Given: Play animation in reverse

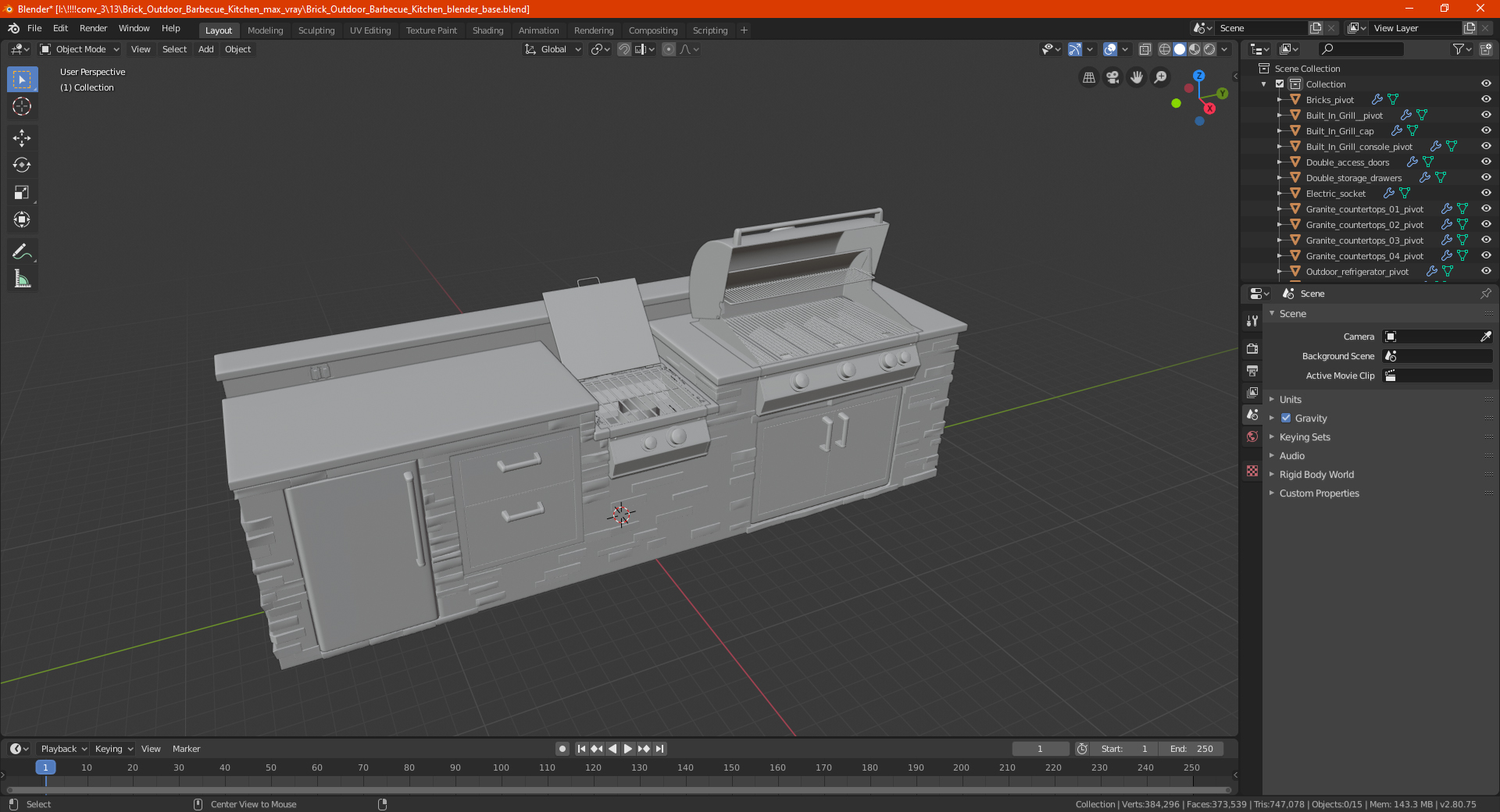Looking at the screenshot, I should pos(612,749).
